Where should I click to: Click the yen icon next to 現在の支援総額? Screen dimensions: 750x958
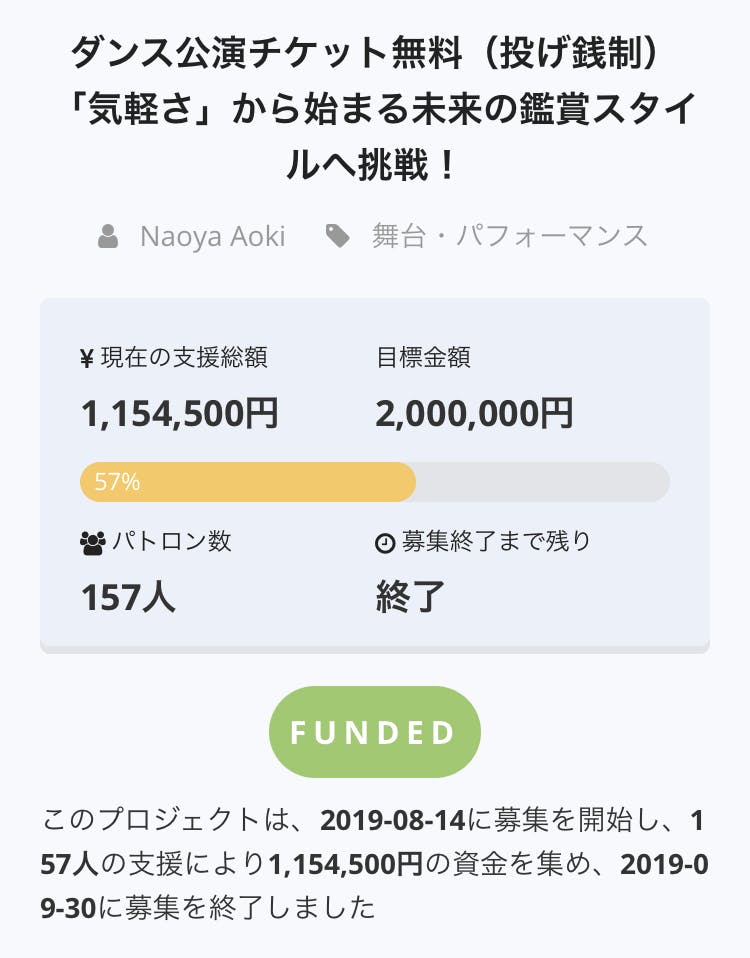[x=87, y=359]
